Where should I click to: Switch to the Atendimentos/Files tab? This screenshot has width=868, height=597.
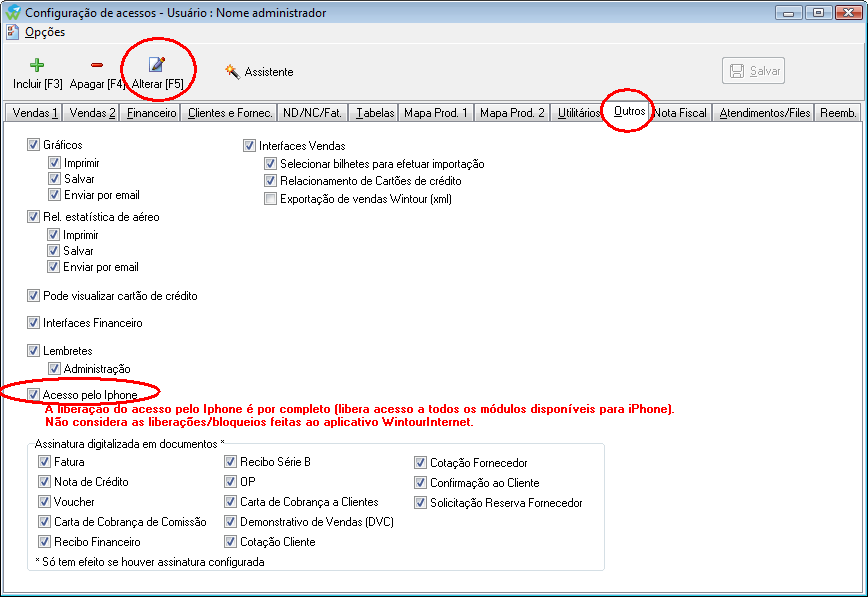pyautogui.click(x=764, y=113)
